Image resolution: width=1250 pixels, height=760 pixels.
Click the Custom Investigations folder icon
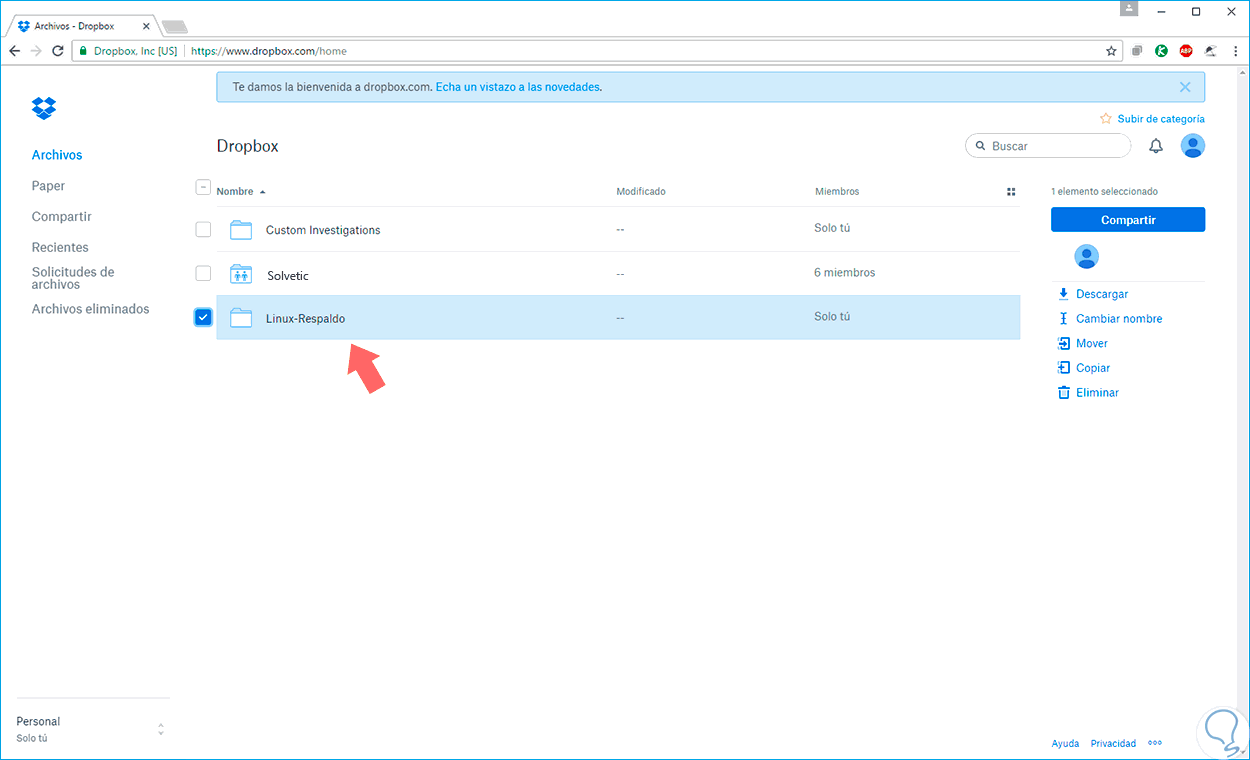[241, 230]
